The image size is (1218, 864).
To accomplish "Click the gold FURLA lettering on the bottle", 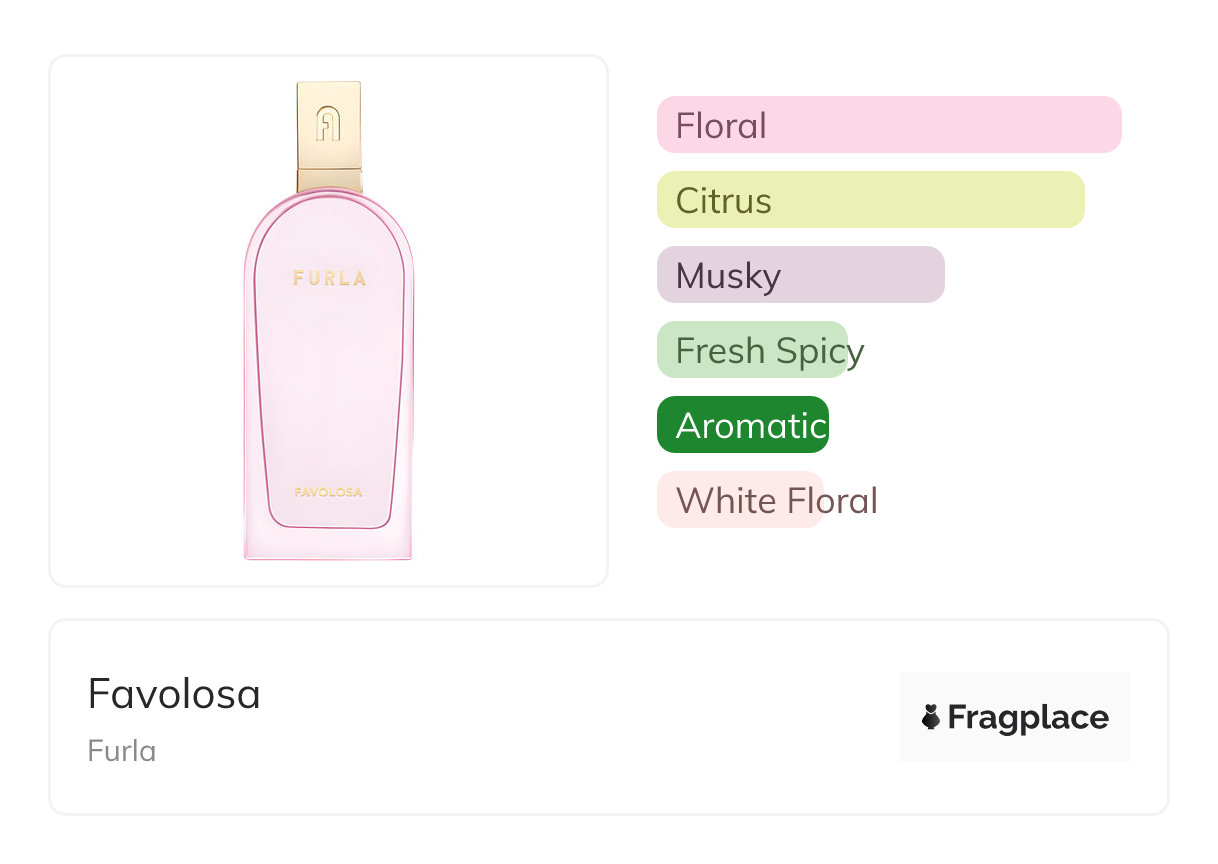I will click(329, 279).
